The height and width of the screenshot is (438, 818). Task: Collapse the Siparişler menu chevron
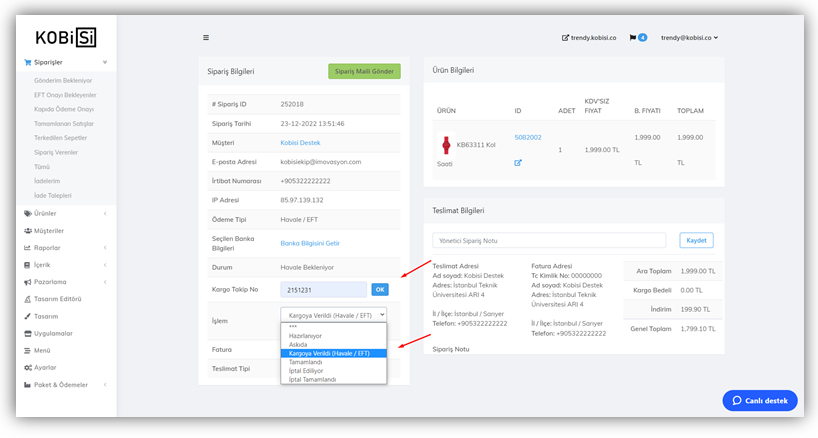click(105, 63)
